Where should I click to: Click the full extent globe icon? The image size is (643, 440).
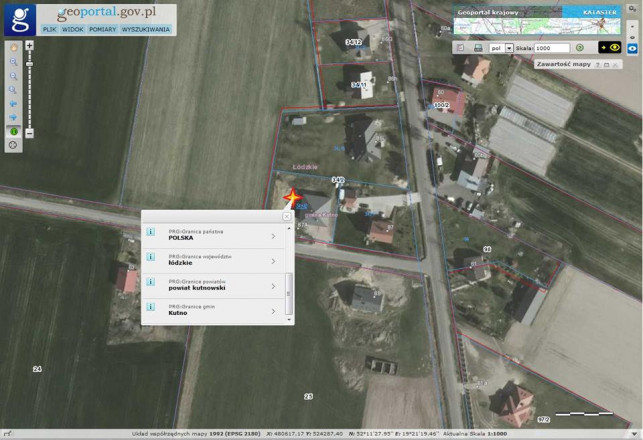point(14,145)
